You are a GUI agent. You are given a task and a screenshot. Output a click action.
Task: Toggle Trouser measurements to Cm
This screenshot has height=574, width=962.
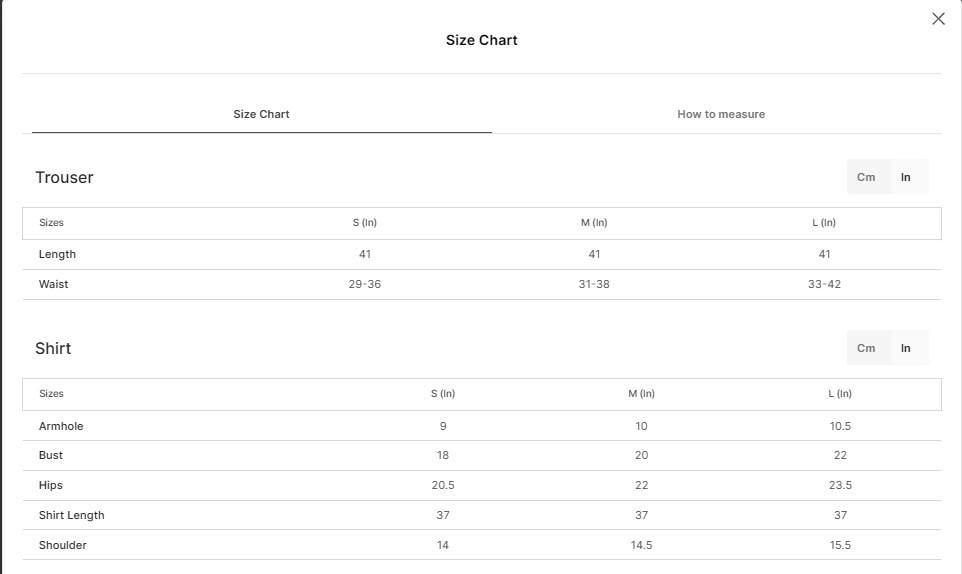coord(866,177)
